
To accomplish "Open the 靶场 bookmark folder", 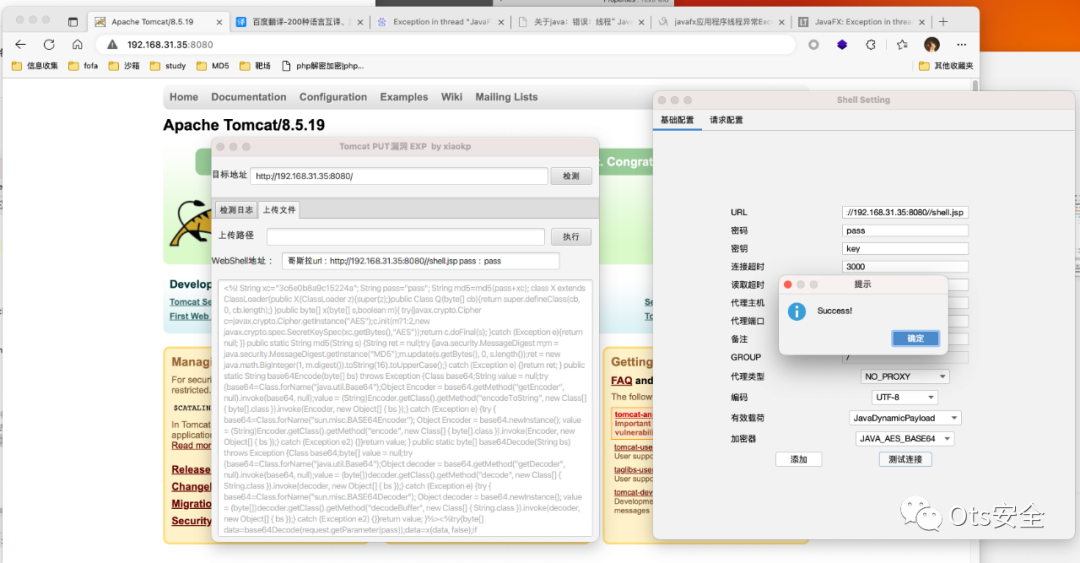I will coord(255,66).
